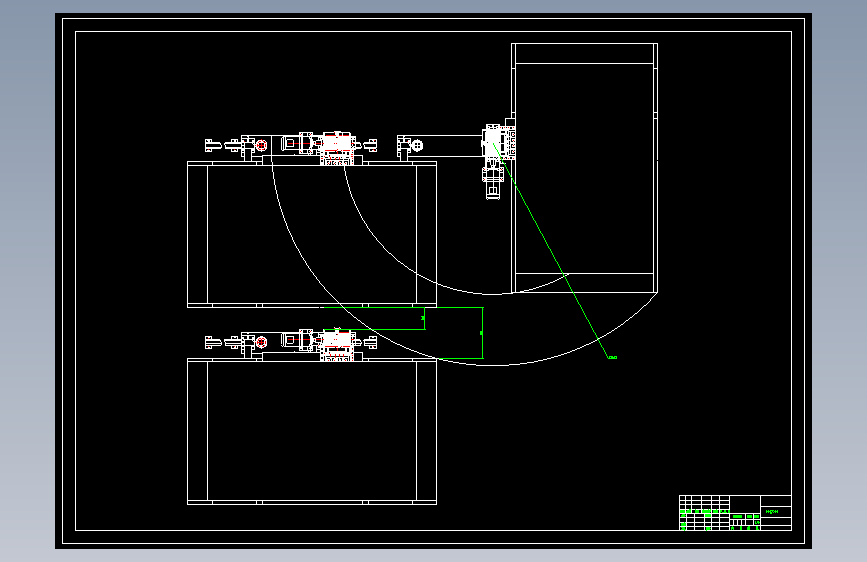Select the long green diagonal radius leader line

coord(550,251)
